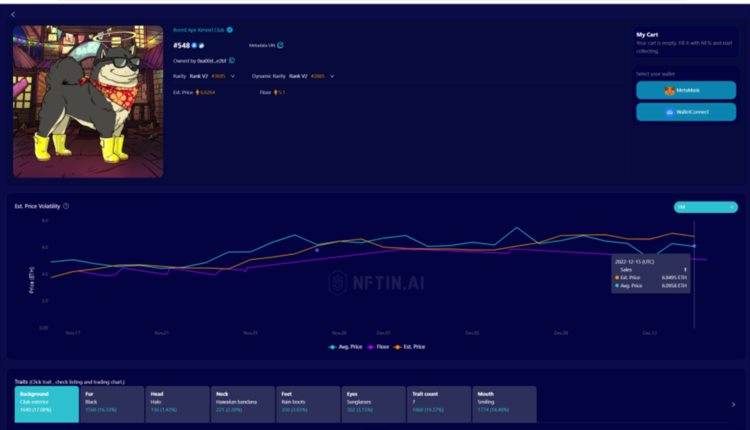Toggle the Floor series in the chart legend
Image resolution: width=750 pixels, height=430 pixels.
(x=376, y=346)
